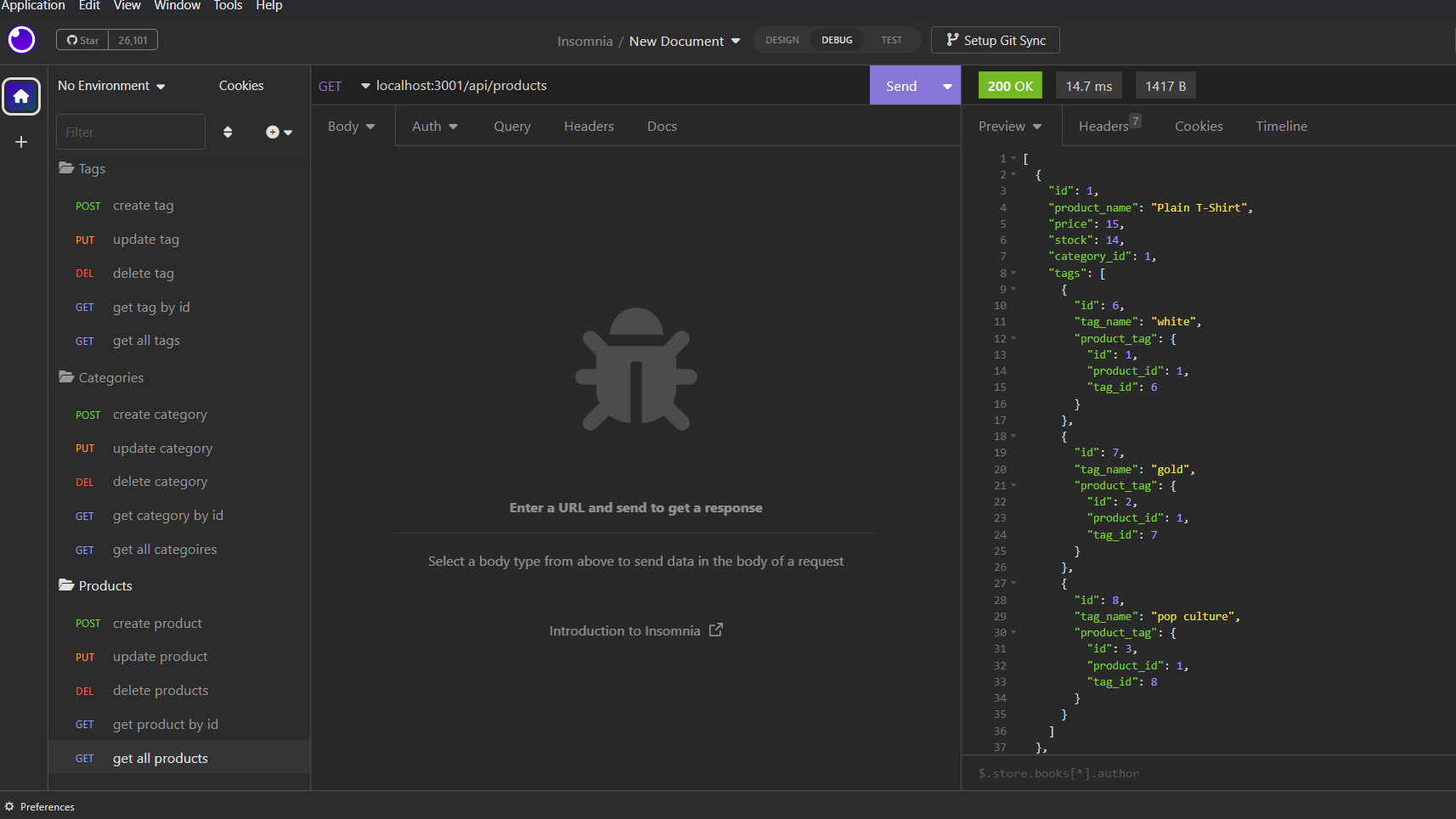The height and width of the screenshot is (819, 1456).
Task: Open the GET method dropdown
Action: pos(344,86)
